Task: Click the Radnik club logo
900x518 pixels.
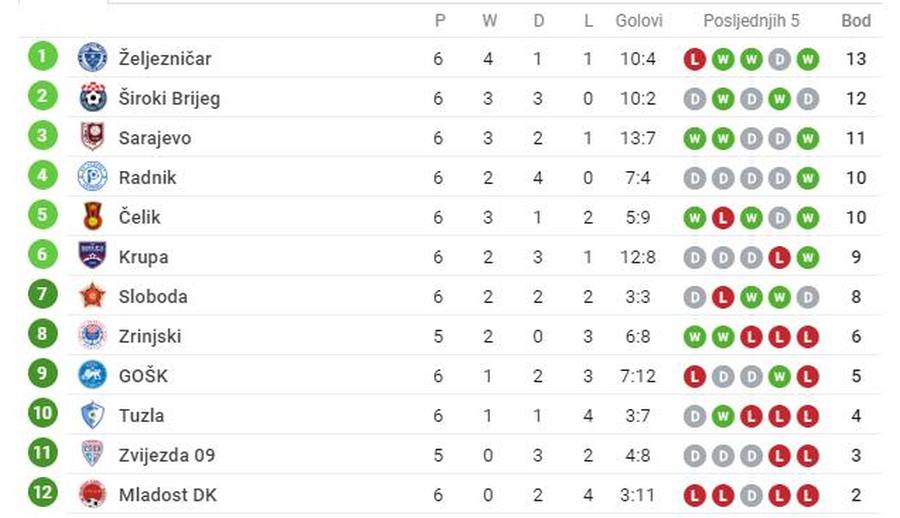Action: (93, 177)
